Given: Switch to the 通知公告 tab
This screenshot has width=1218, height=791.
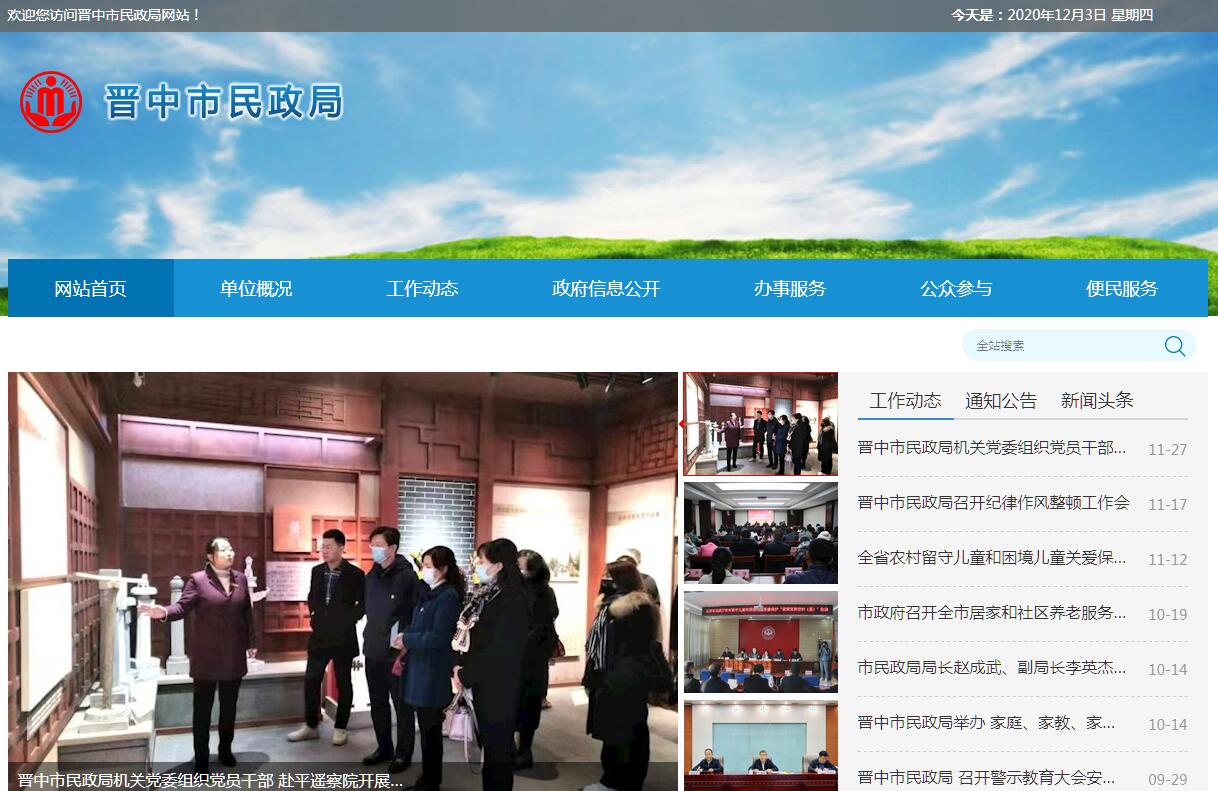Looking at the screenshot, I should [x=1001, y=401].
